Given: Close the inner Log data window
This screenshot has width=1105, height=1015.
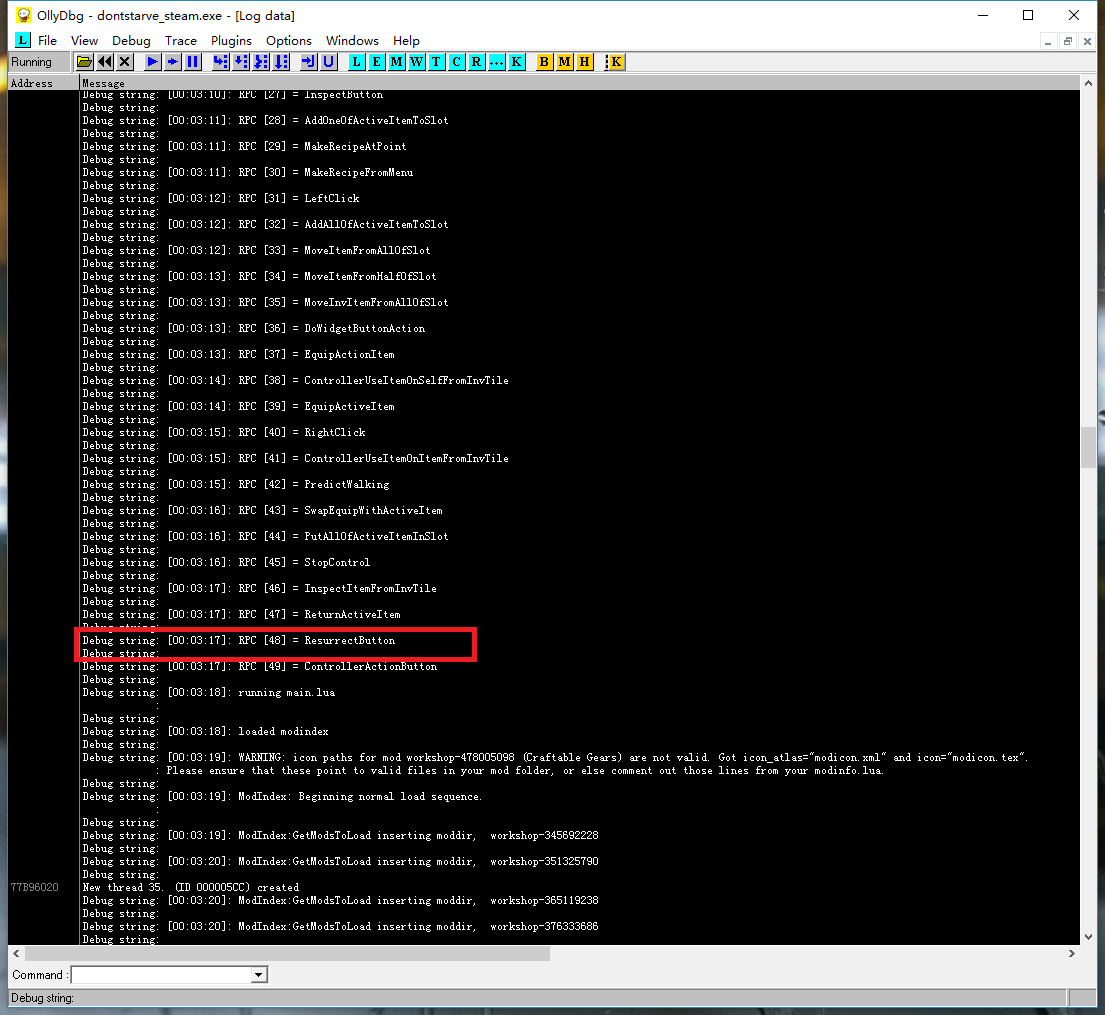Looking at the screenshot, I should pyautogui.click(x=1087, y=42).
